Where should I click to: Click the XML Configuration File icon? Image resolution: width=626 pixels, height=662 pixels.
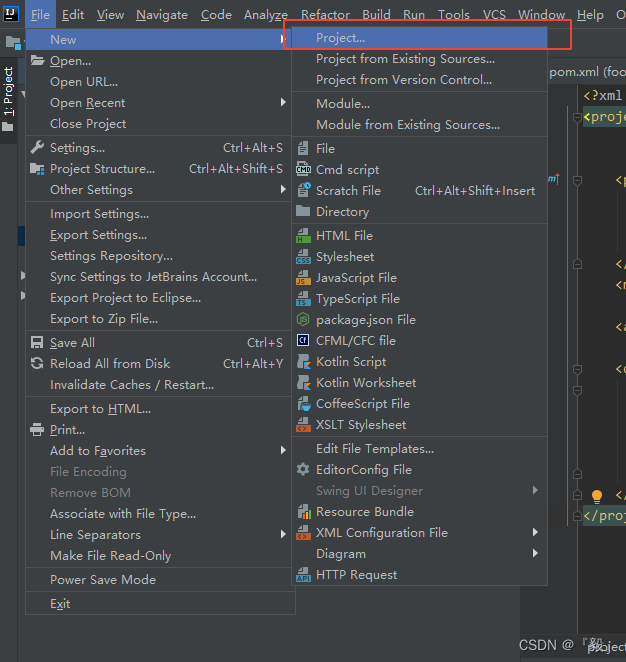[303, 533]
